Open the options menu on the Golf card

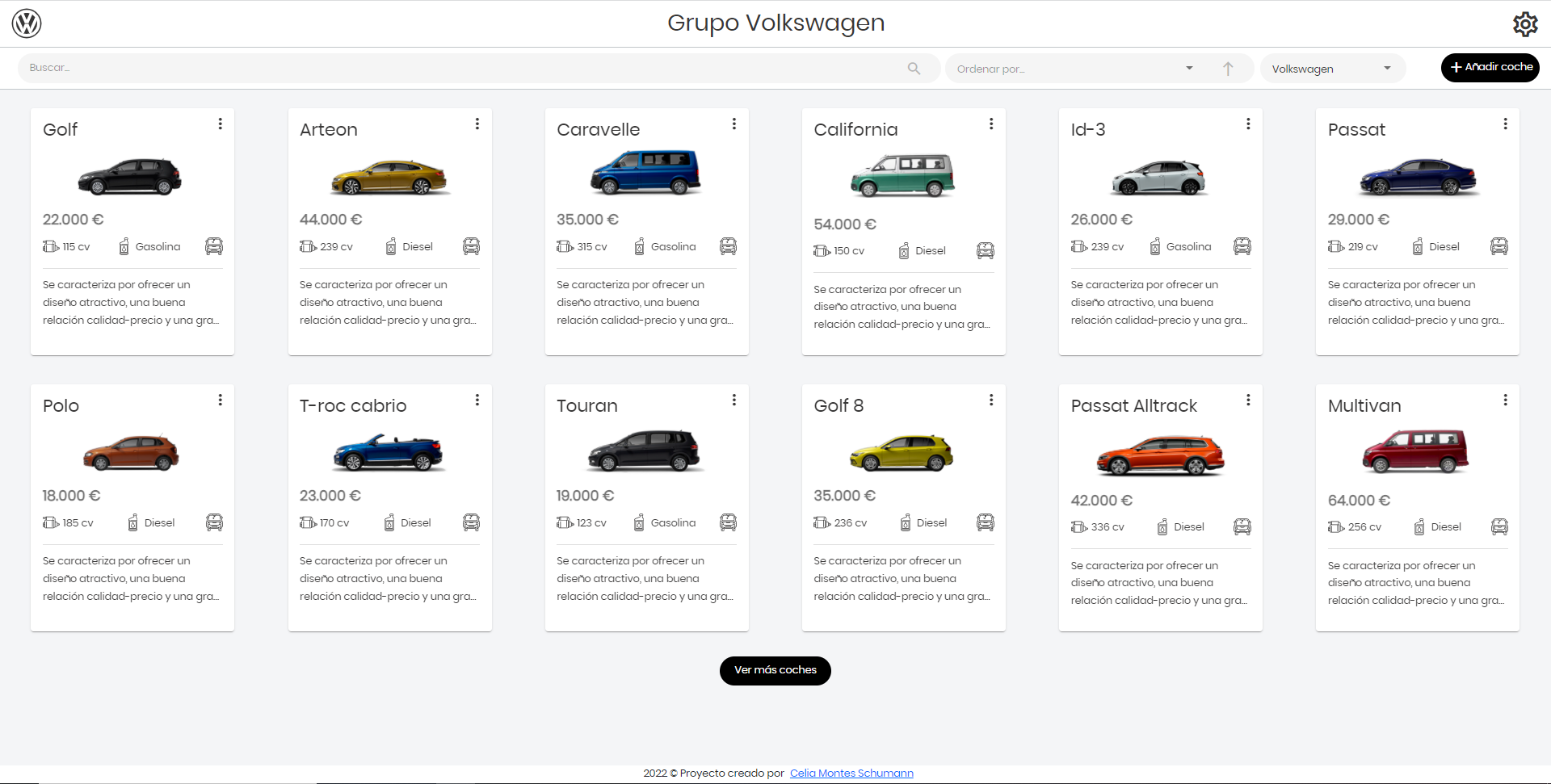[x=221, y=124]
